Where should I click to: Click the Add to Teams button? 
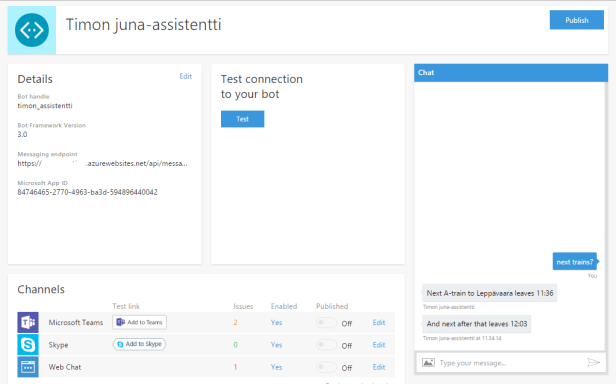coord(139,322)
